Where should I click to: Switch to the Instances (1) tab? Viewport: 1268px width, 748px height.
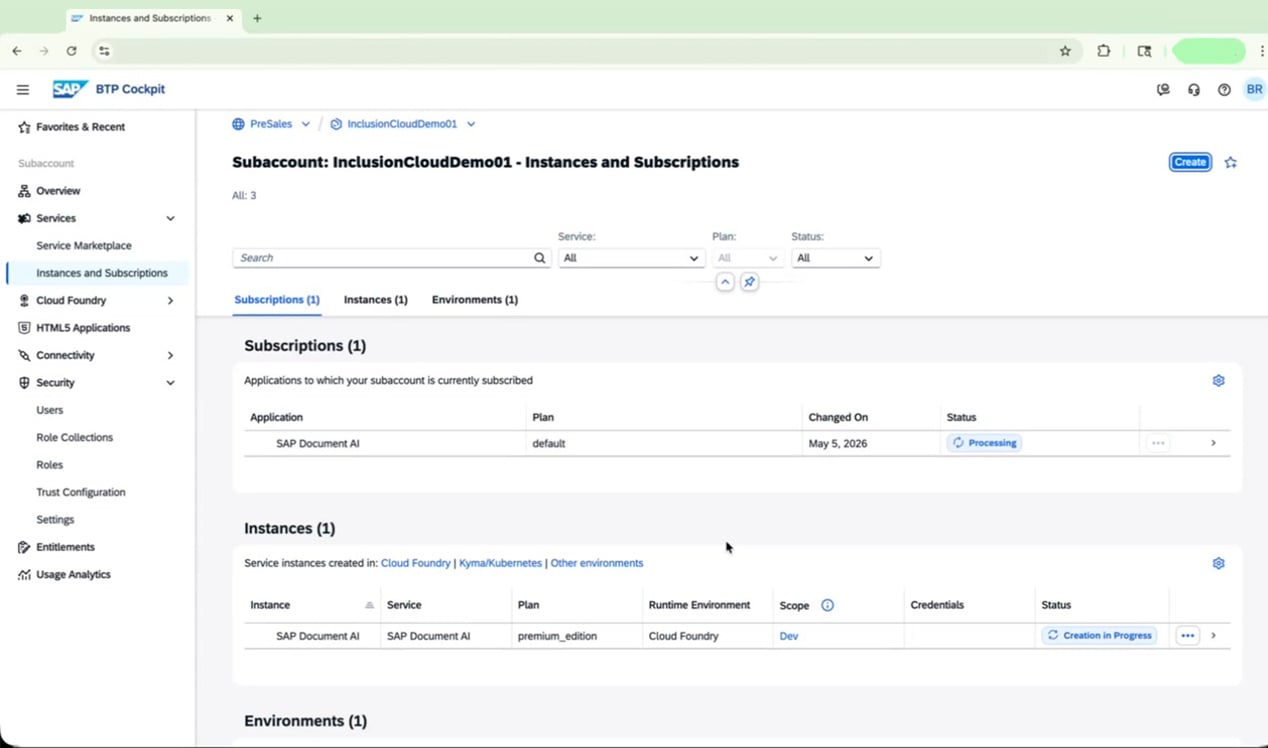coord(376,300)
